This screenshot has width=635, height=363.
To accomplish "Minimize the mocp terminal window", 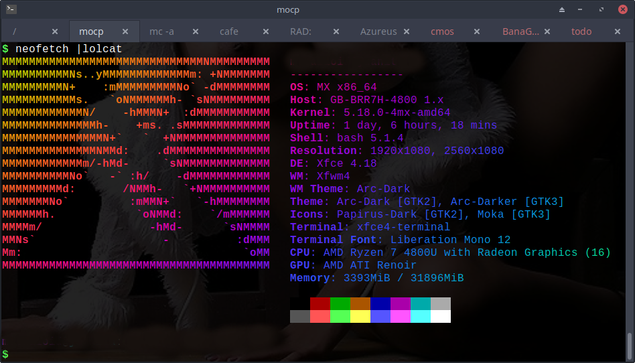I will [580, 9].
